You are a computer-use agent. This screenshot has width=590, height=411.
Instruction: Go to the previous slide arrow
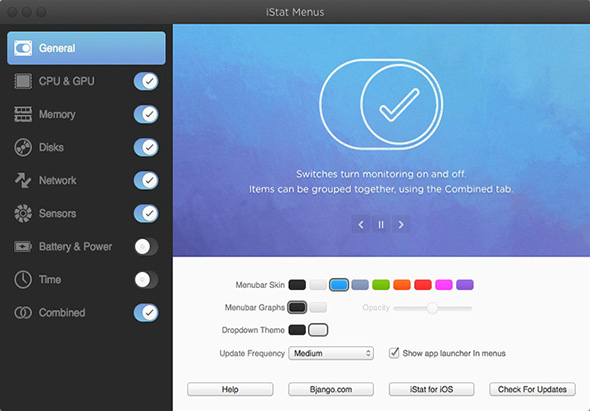(361, 225)
